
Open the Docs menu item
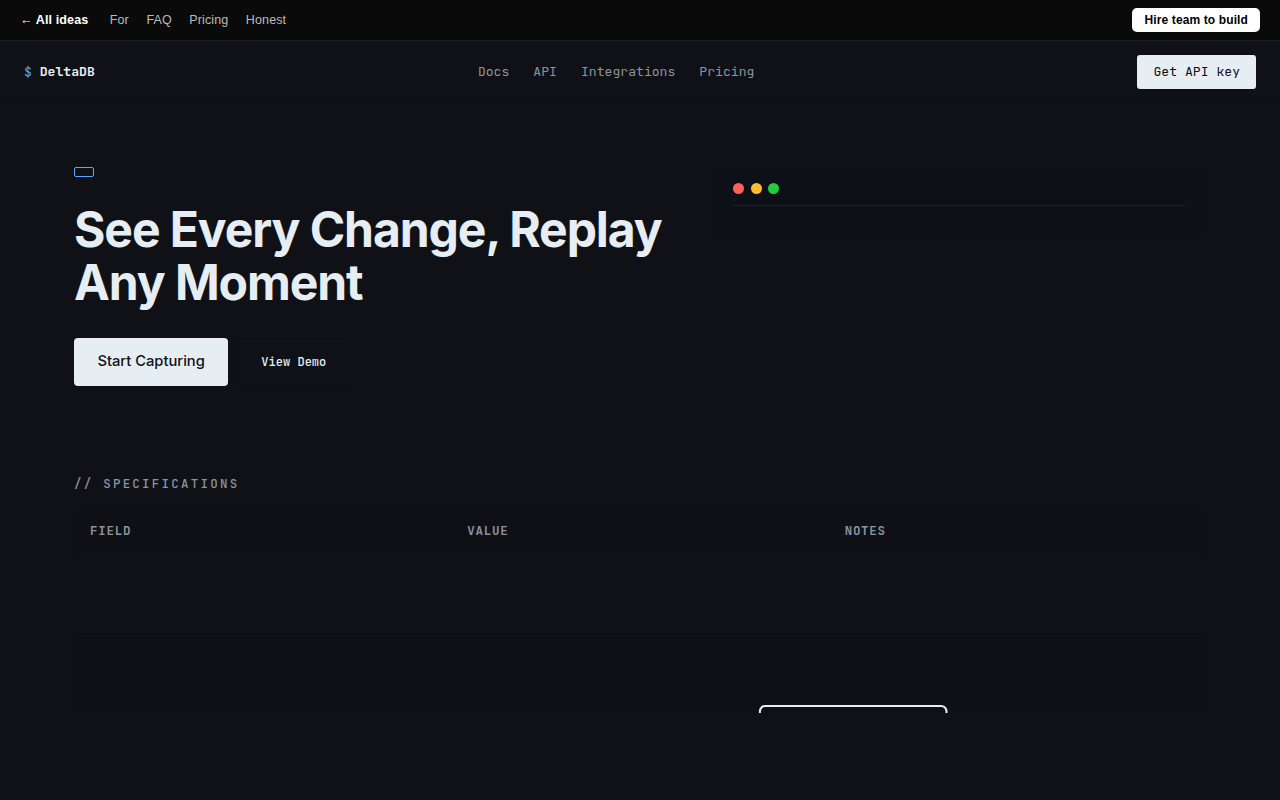pyautogui.click(x=493, y=72)
